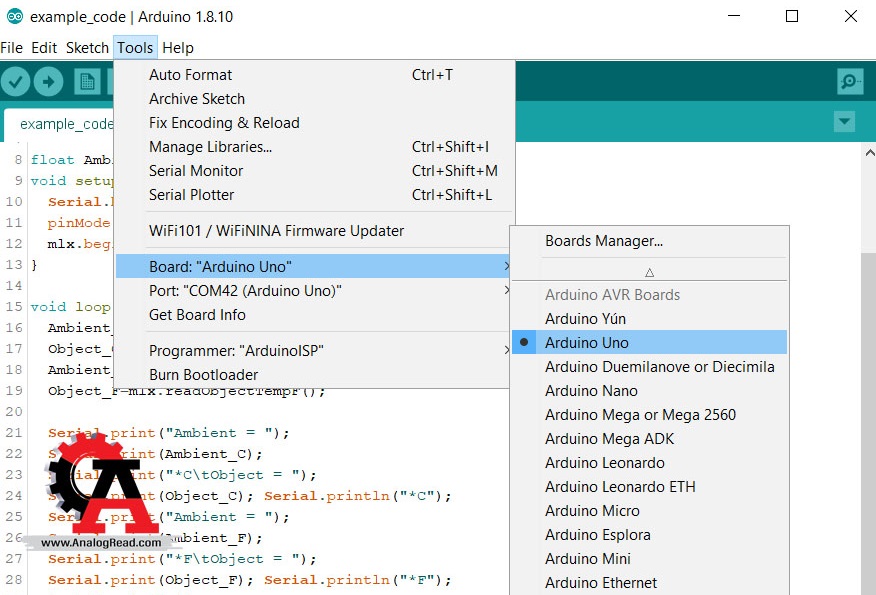The height and width of the screenshot is (595, 876).
Task: Open the Sketch menu
Action: click(87, 48)
